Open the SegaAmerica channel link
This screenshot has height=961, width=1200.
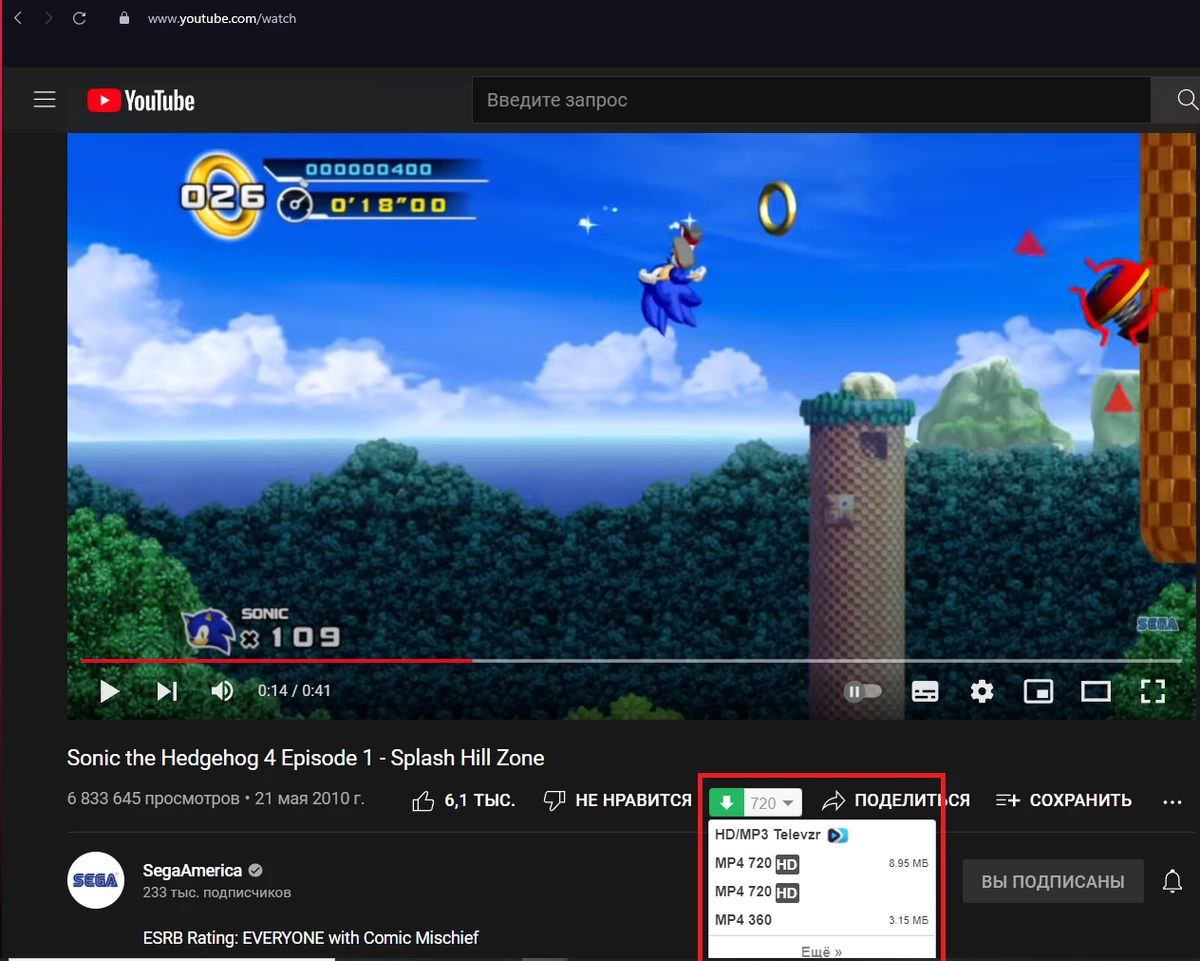coord(191,870)
